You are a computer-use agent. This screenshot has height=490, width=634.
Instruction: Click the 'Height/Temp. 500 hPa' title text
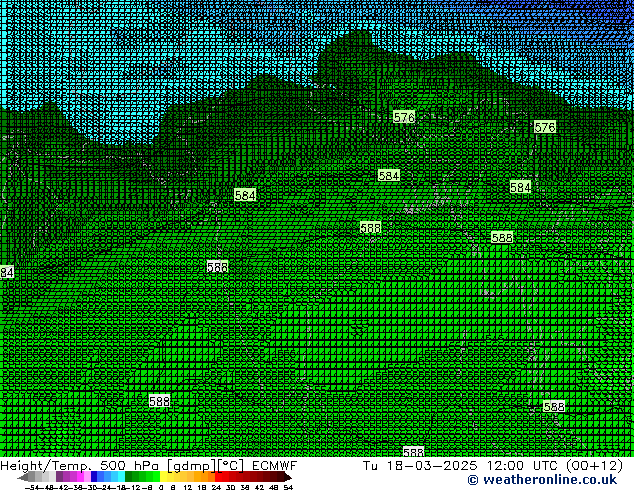click(79, 466)
